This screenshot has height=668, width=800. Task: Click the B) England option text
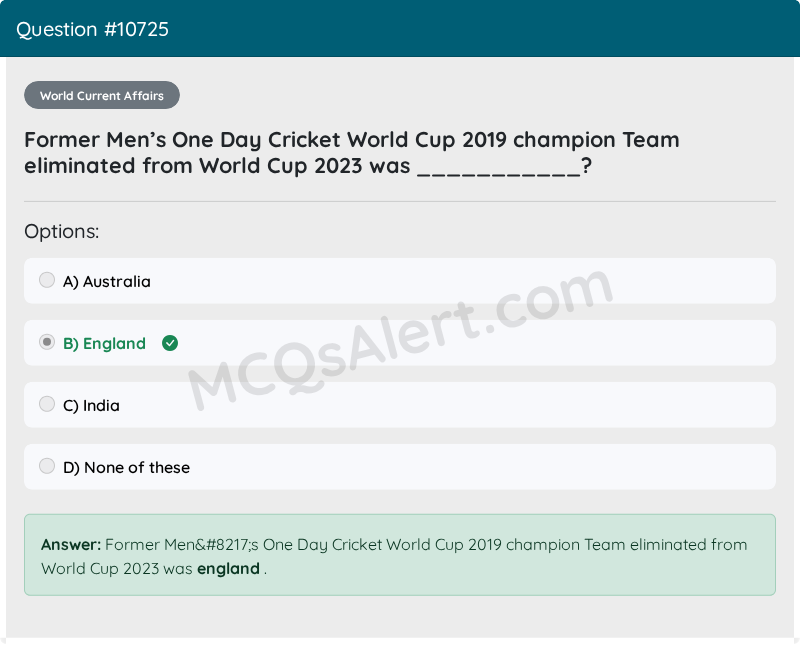[104, 343]
